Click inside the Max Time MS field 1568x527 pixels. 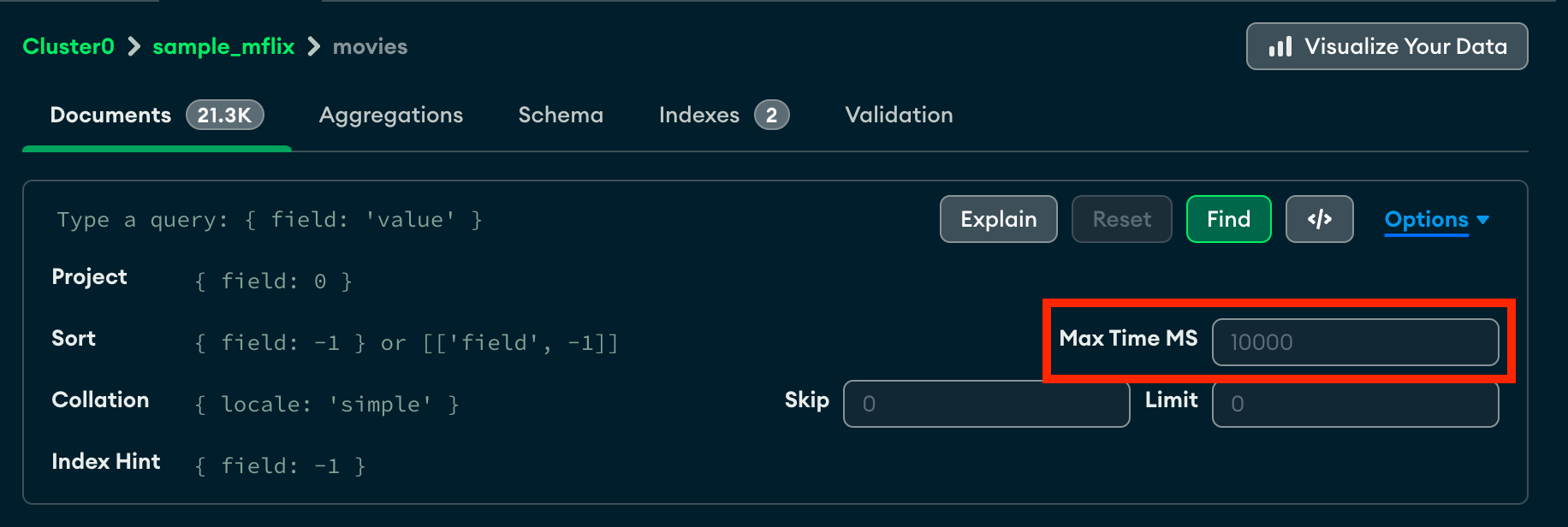(x=1355, y=341)
